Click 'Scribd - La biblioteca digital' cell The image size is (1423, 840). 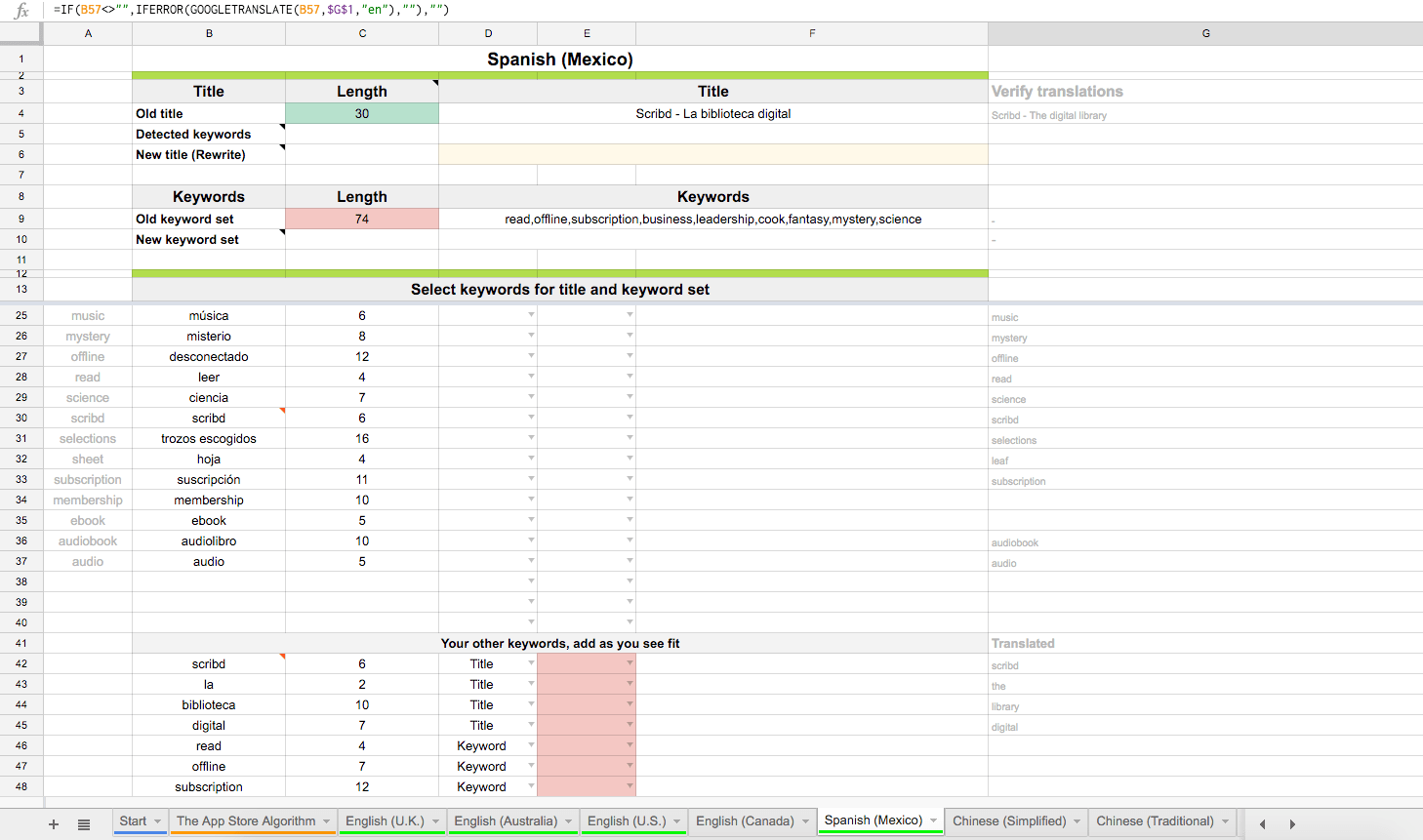pos(713,113)
